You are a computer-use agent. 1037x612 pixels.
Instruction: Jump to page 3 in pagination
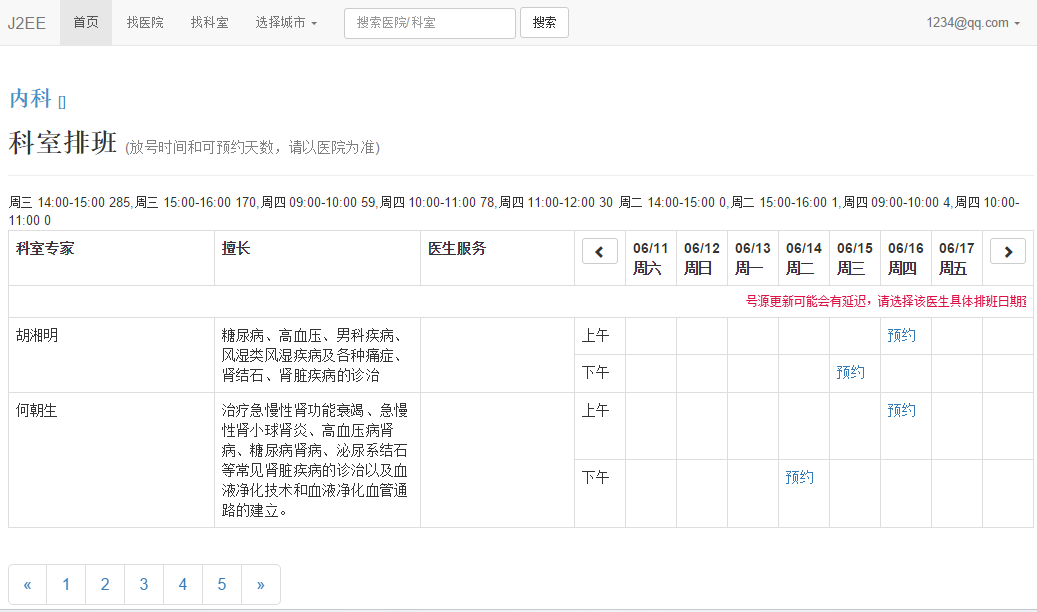pyautogui.click(x=144, y=585)
